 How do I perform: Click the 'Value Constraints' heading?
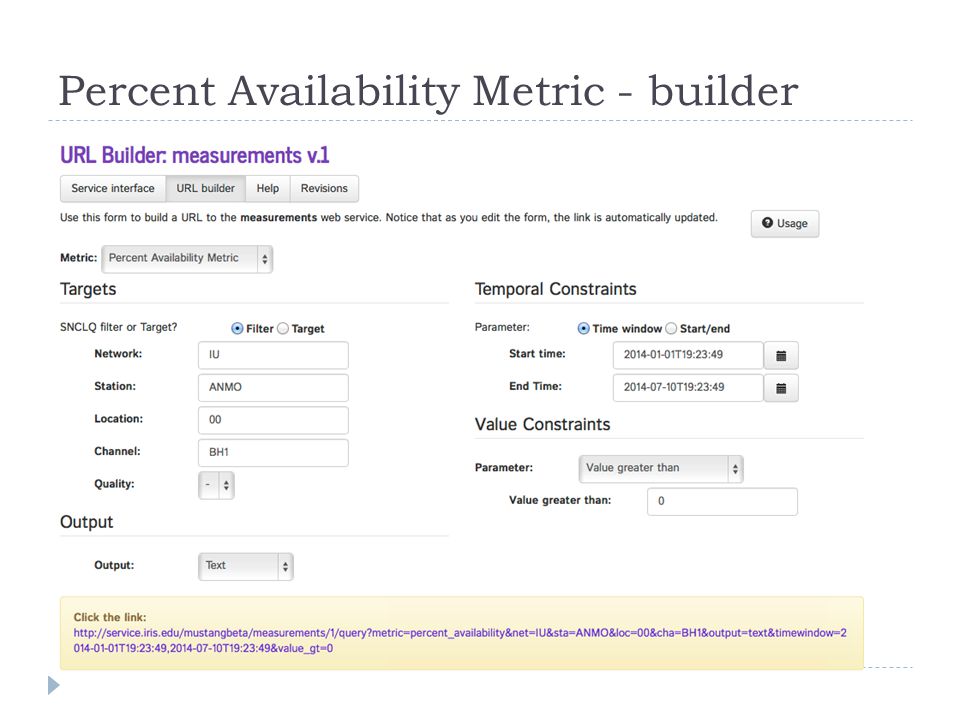[x=542, y=424]
